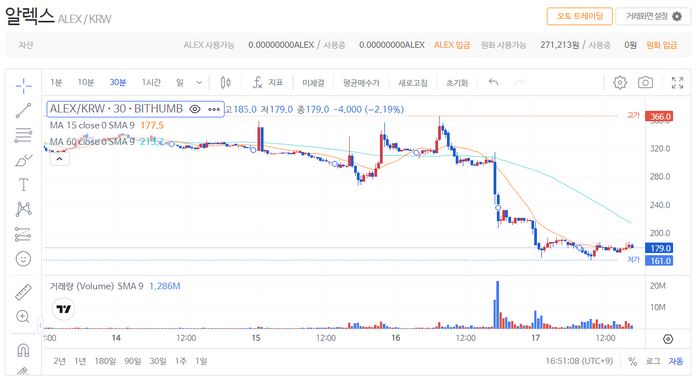
Task: Open TradingView logo link
Action: point(63,309)
